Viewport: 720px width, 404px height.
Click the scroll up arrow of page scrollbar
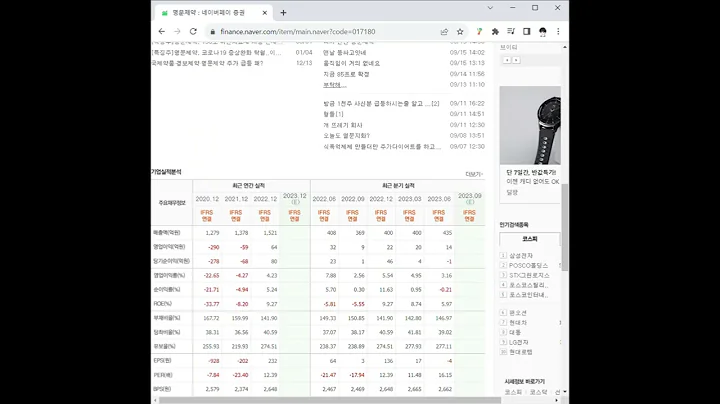coord(565,47)
